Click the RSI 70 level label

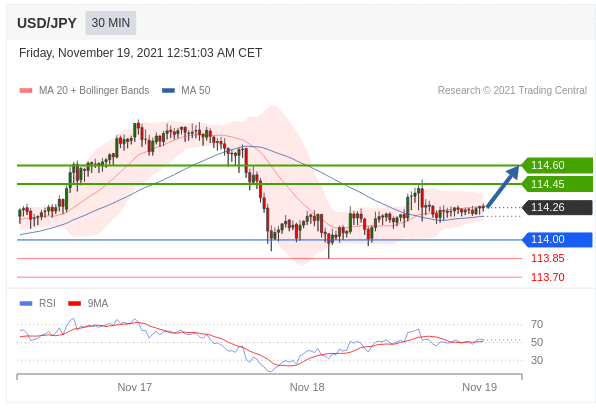click(x=537, y=324)
